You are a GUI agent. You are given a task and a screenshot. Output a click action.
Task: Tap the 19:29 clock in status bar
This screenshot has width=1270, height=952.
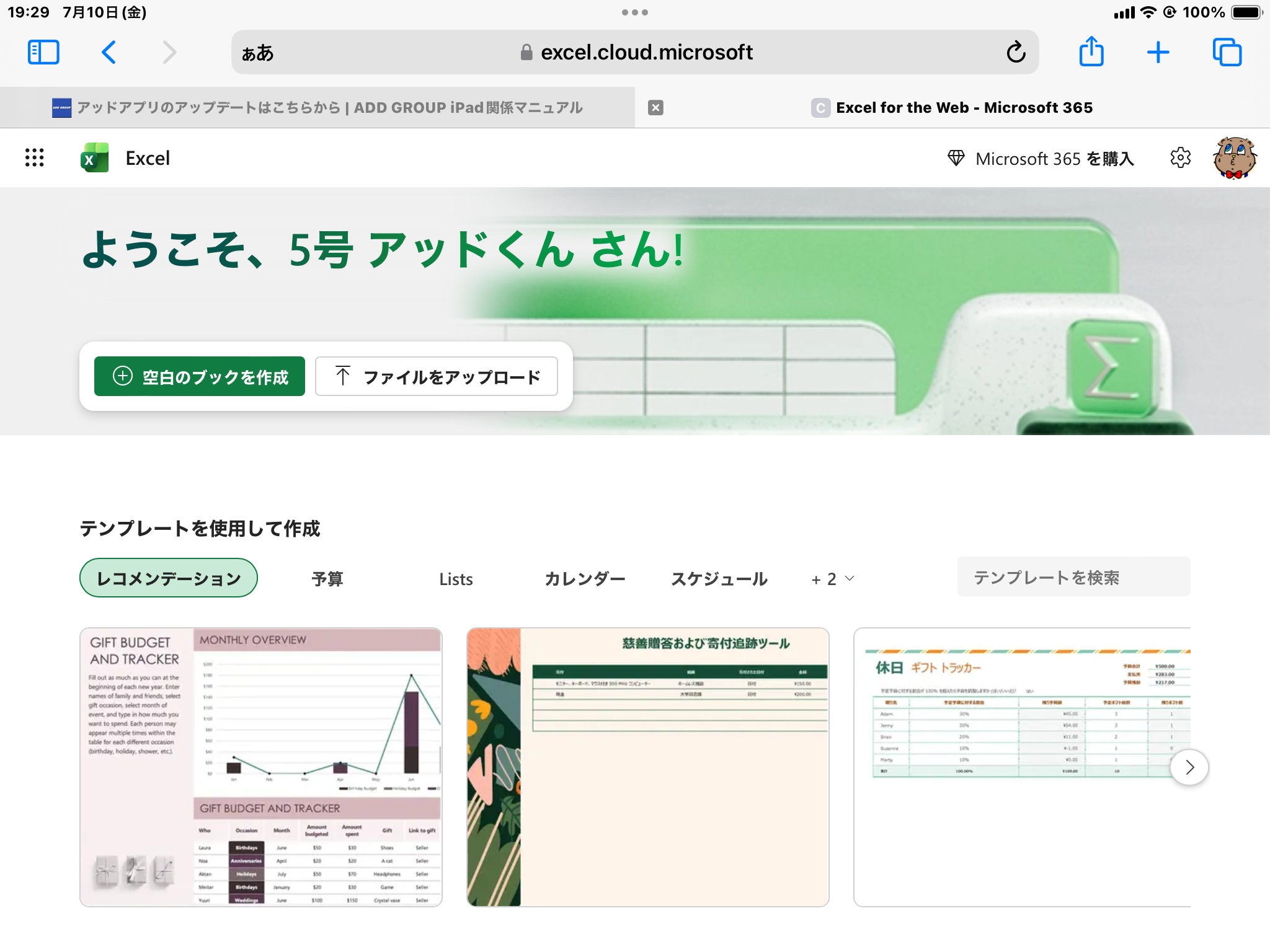click(x=29, y=12)
